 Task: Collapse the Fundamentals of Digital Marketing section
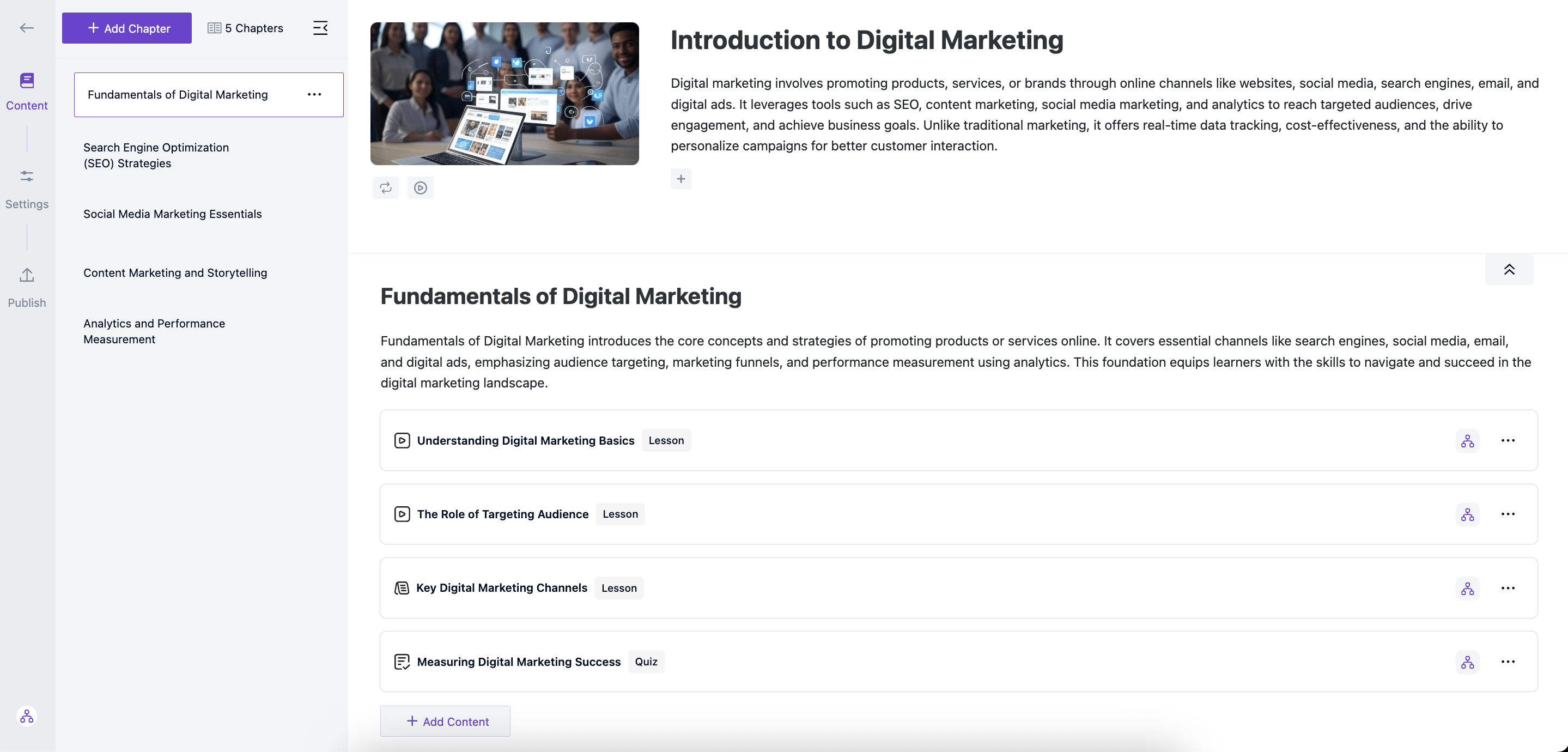tap(1510, 269)
